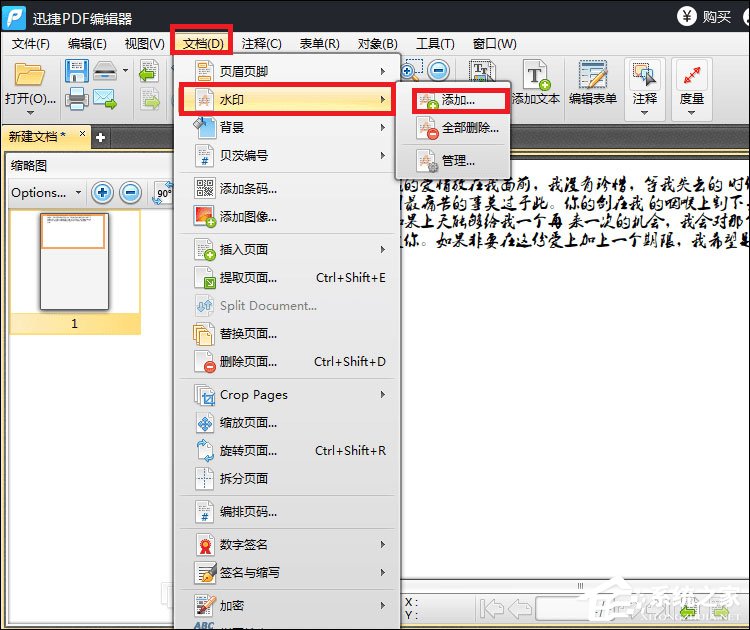Click the 添加文本 tool
750x630 pixels.
[536, 82]
